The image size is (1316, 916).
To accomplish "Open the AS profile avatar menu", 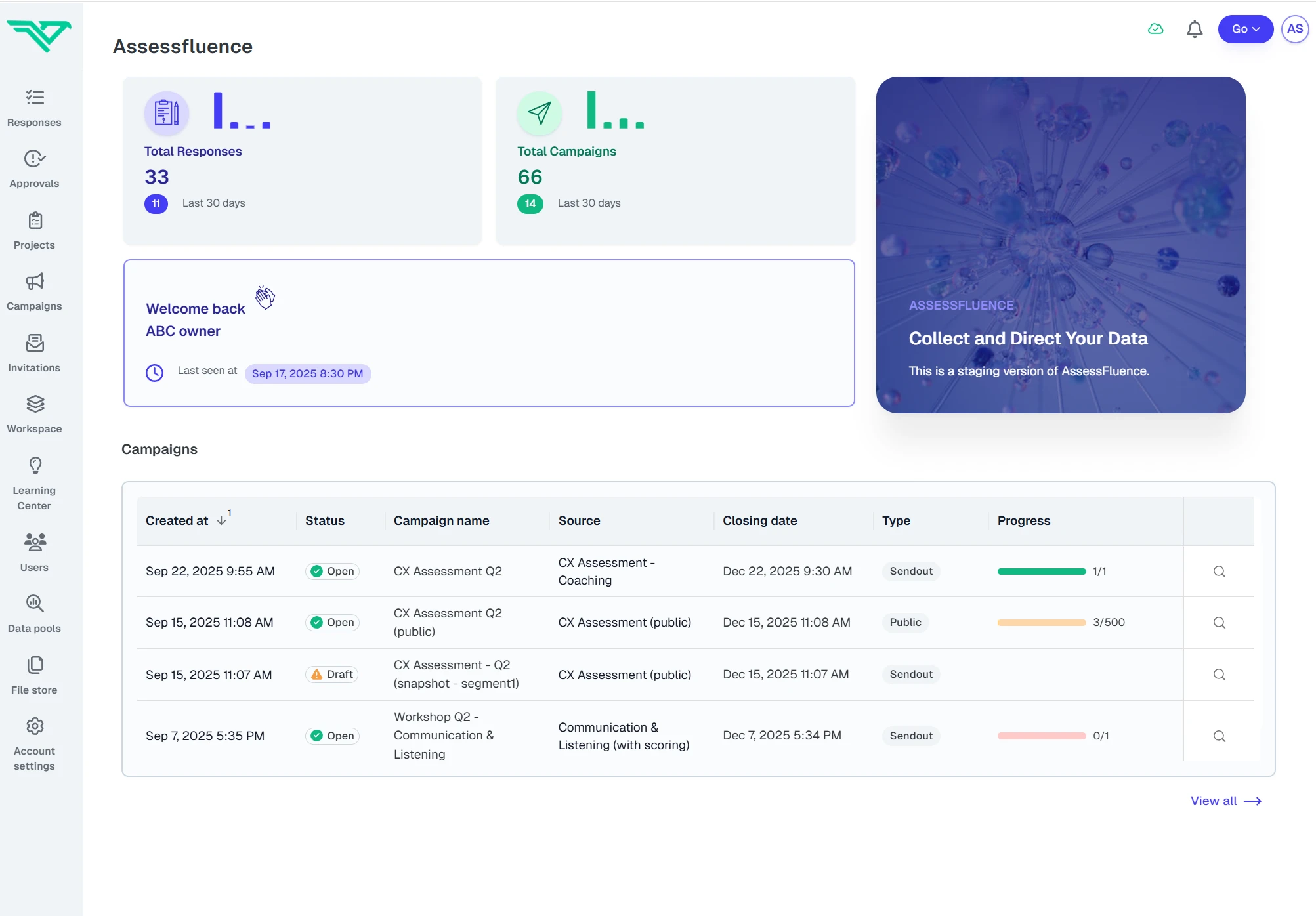I will [x=1294, y=29].
